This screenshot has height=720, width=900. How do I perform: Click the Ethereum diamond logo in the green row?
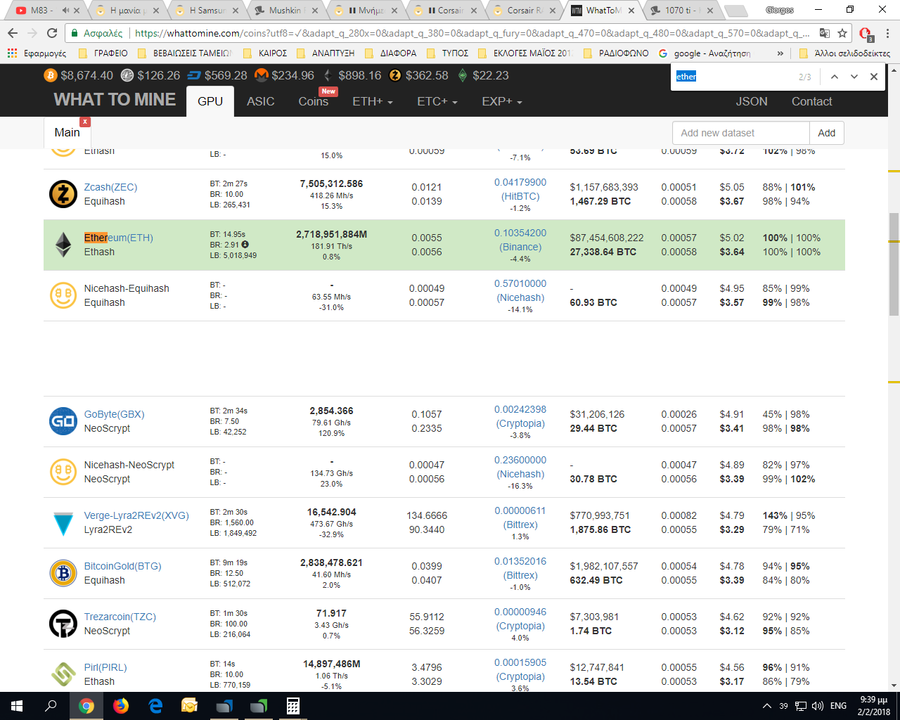pyautogui.click(x=63, y=245)
